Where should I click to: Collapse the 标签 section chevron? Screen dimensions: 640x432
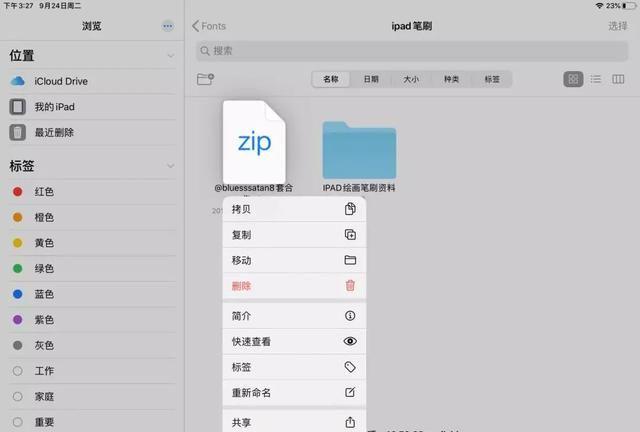click(x=171, y=166)
